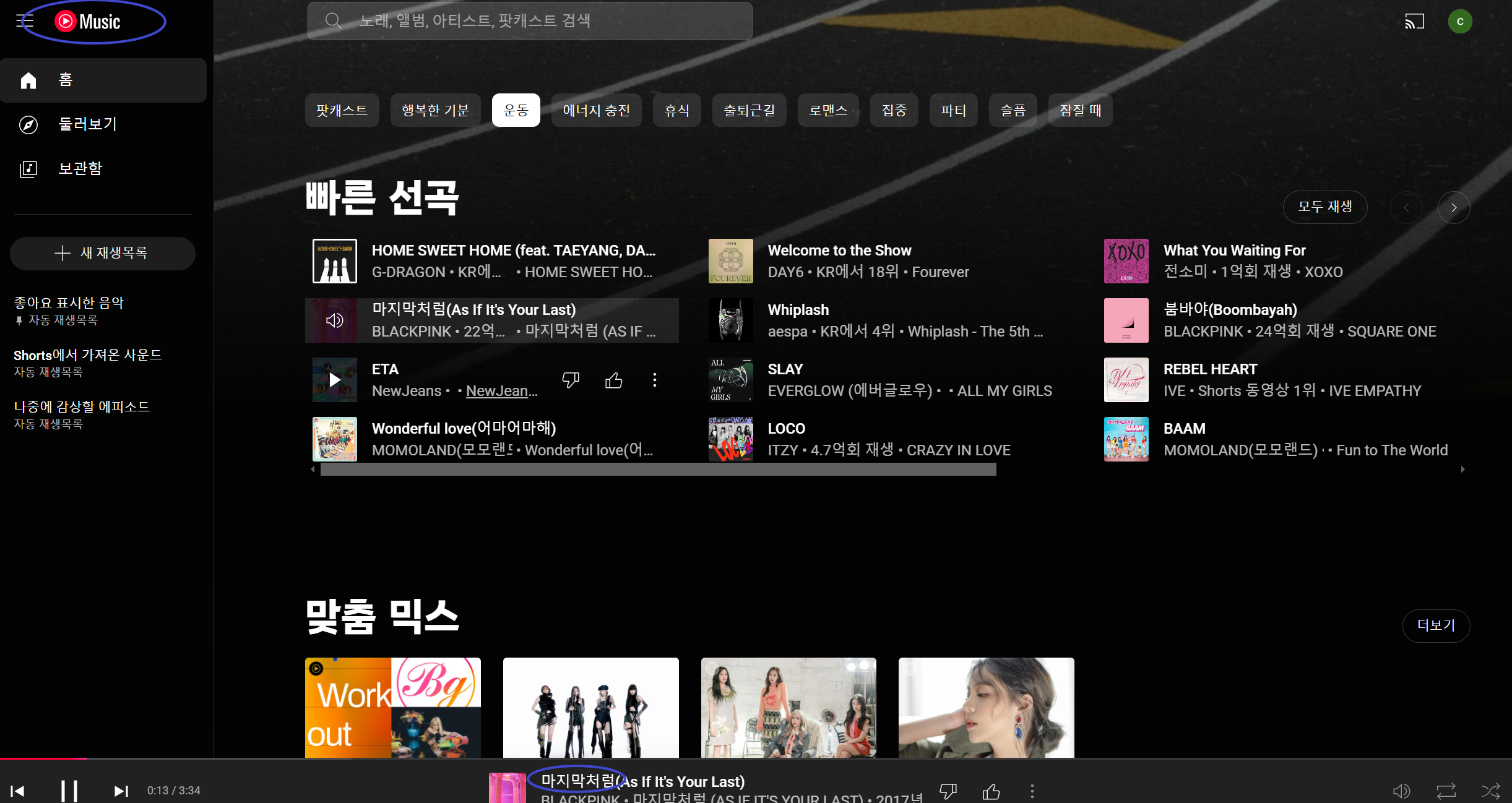Click the speaker icon on 마지막처럼 row
Image resolution: width=1512 pixels, height=803 pixels.
click(335, 320)
